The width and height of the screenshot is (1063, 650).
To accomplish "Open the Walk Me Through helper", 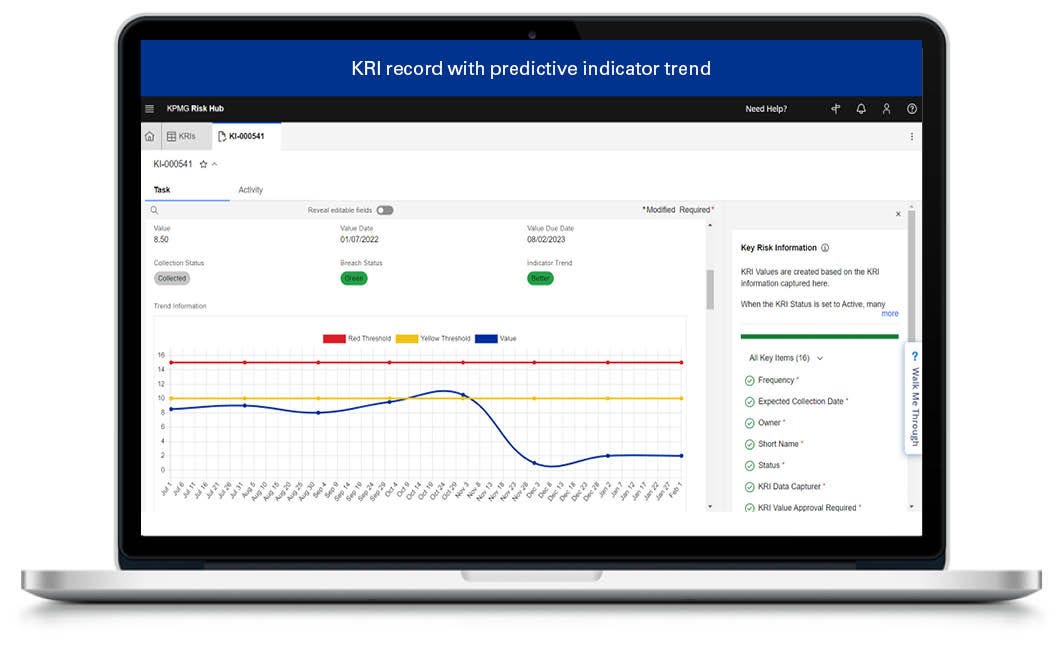I will click(913, 398).
